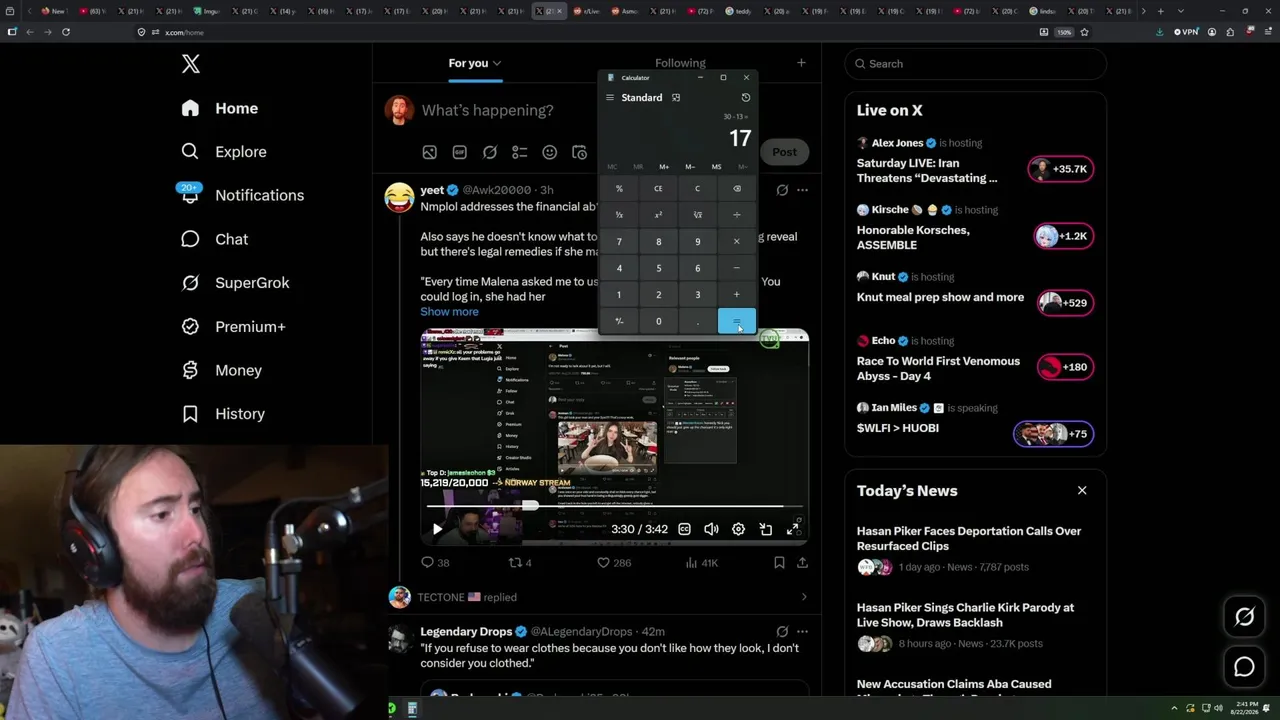
Task: Bookmark the yeet post
Action: (x=779, y=563)
